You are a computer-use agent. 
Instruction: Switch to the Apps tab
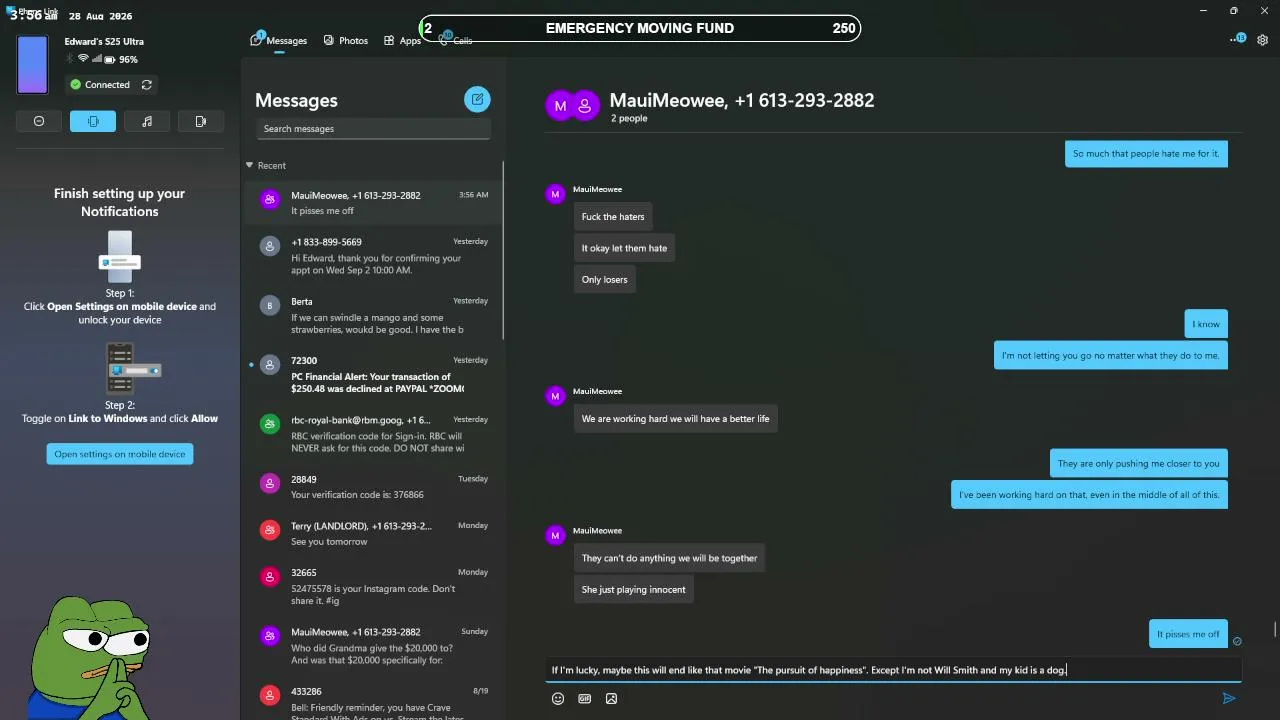(403, 40)
